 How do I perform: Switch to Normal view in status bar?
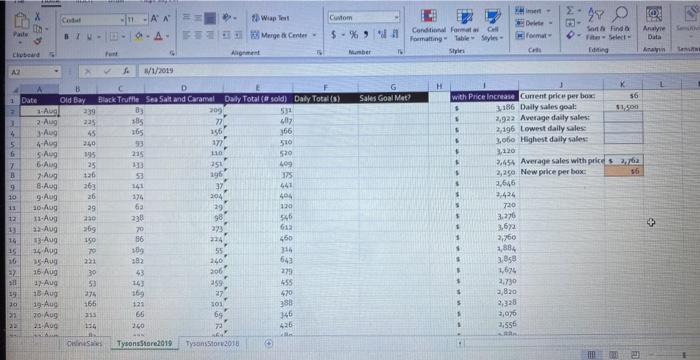[x=591, y=355]
